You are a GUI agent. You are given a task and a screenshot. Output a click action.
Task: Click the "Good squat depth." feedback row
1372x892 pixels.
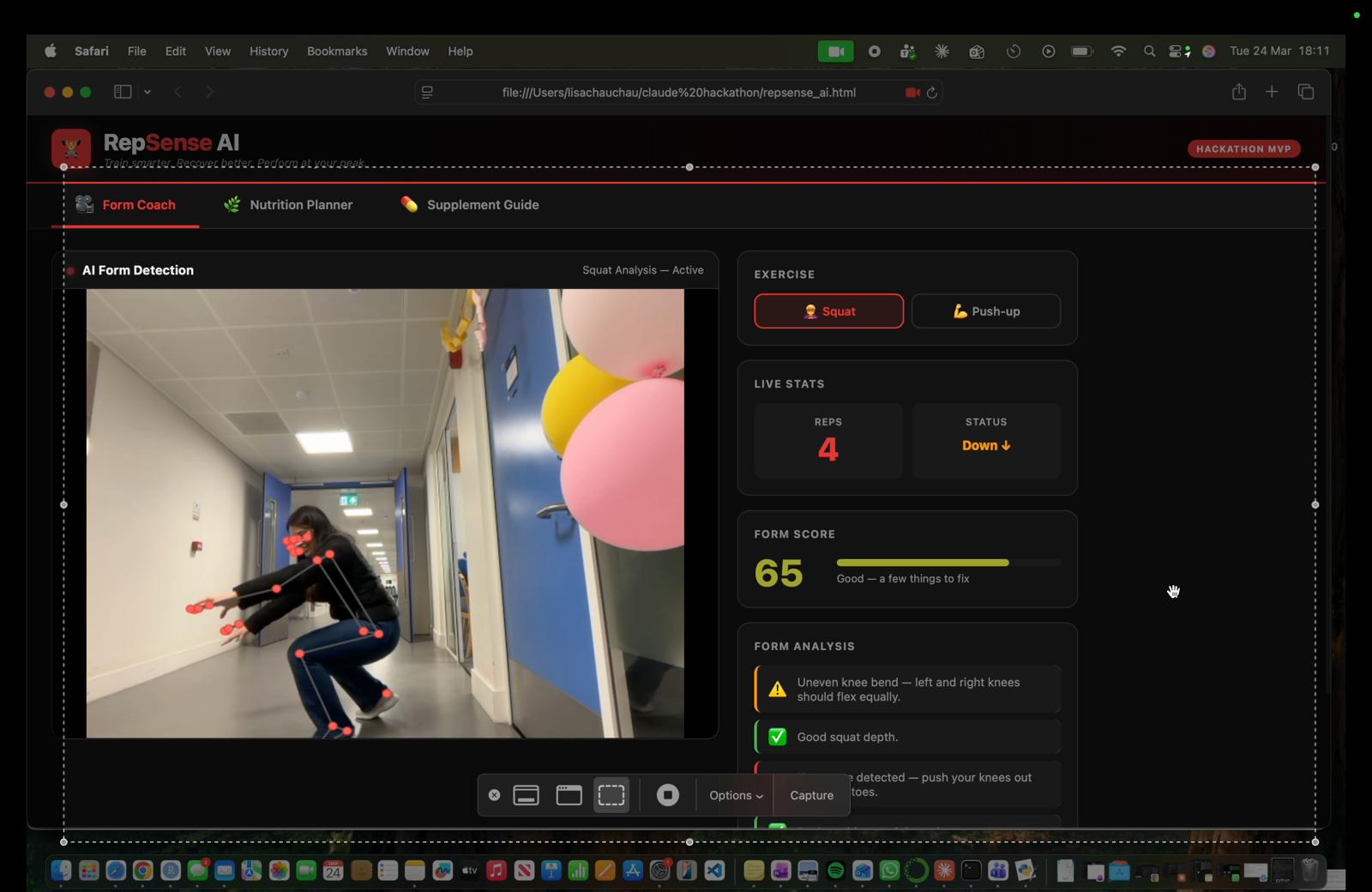[x=908, y=737]
